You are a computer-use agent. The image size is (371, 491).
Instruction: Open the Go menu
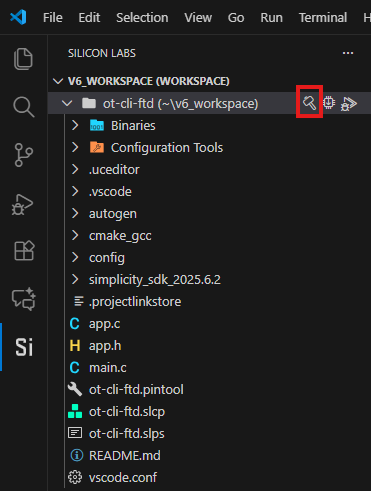[x=236, y=17]
